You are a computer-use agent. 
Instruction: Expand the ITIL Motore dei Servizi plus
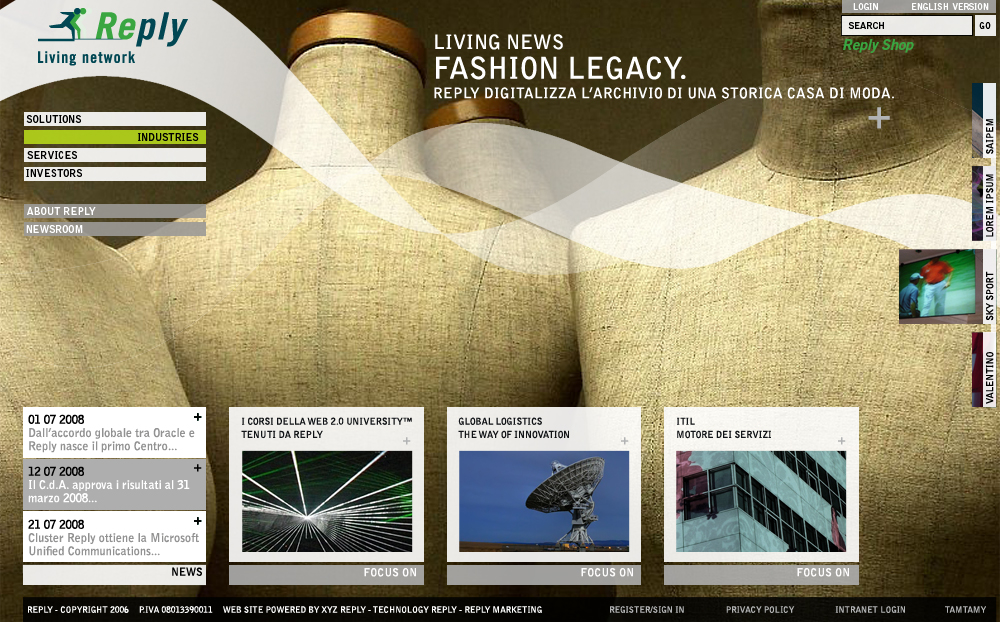click(842, 441)
